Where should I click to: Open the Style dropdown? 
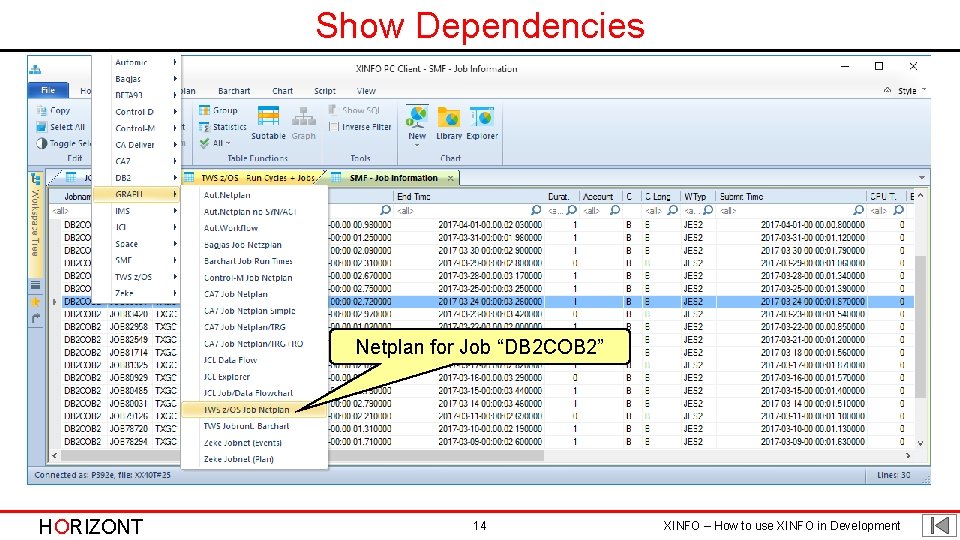910,91
